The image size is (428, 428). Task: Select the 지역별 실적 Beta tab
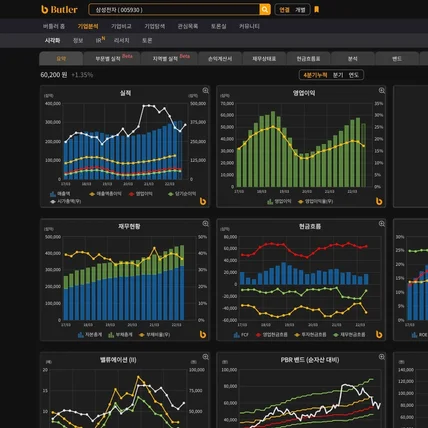[170, 59]
